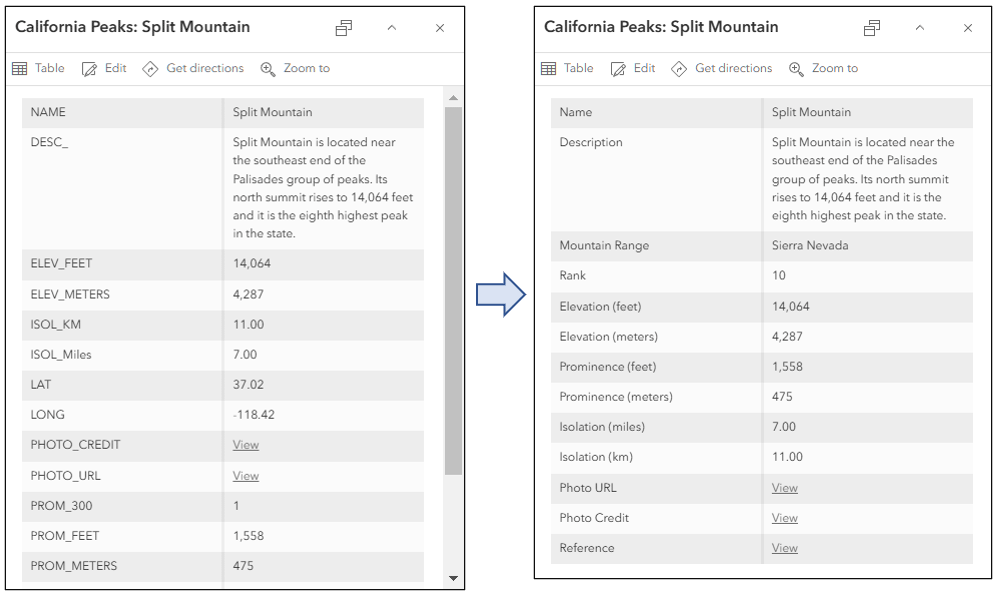The width and height of the screenshot is (996, 594).
Task: Get directions from the right popup
Action: point(721,68)
